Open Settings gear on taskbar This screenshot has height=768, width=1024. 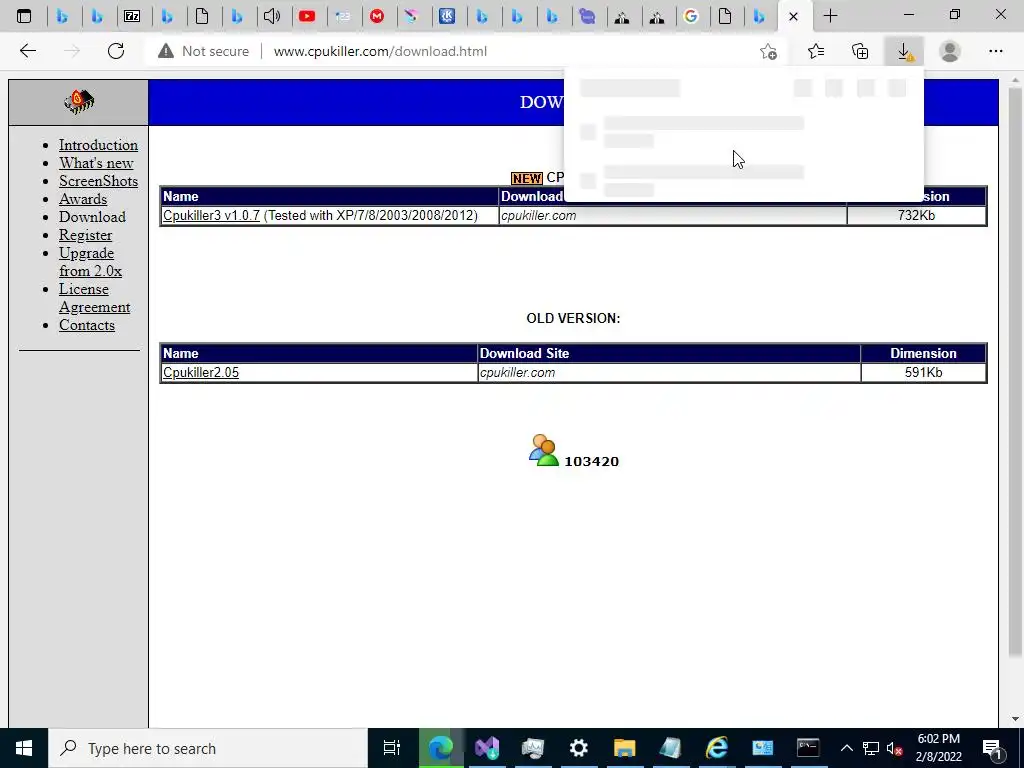tap(579, 748)
